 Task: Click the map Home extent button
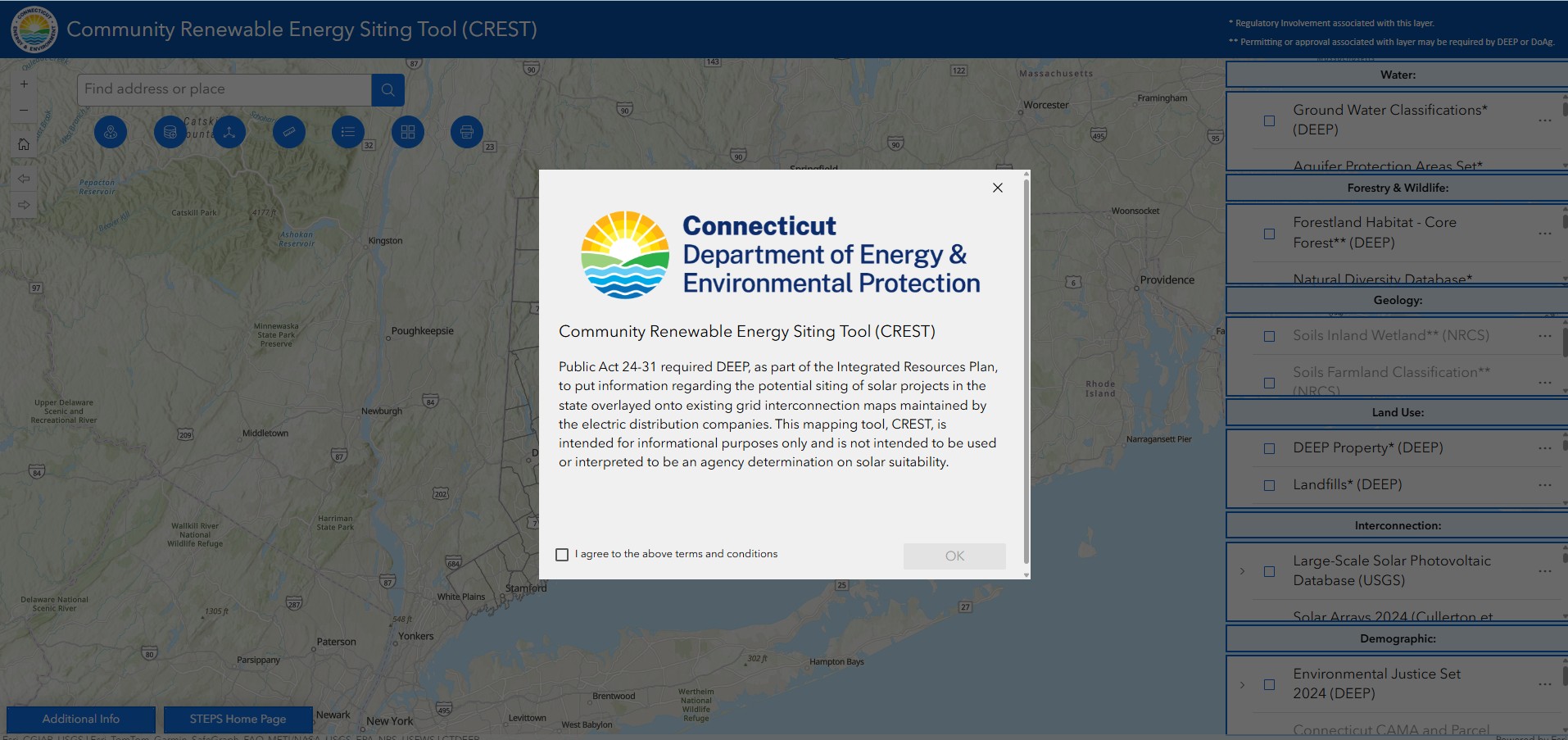pyautogui.click(x=24, y=144)
